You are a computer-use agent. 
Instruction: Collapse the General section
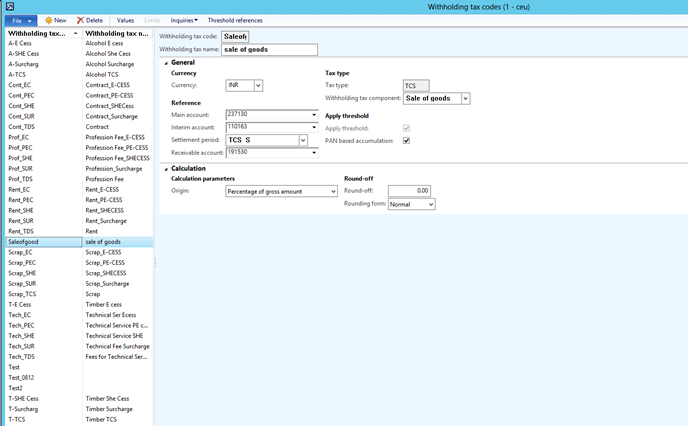click(166, 63)
